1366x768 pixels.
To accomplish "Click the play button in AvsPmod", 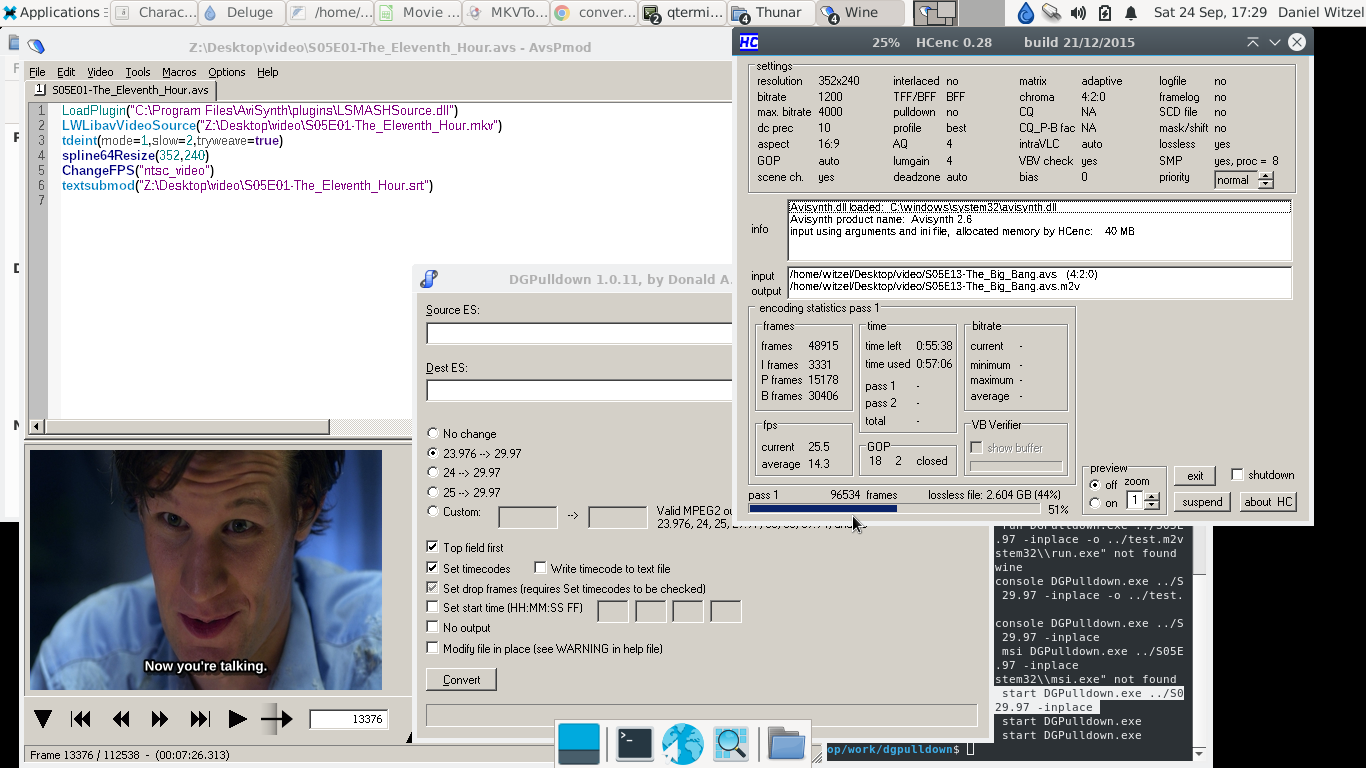I will (x=237, y=719).
